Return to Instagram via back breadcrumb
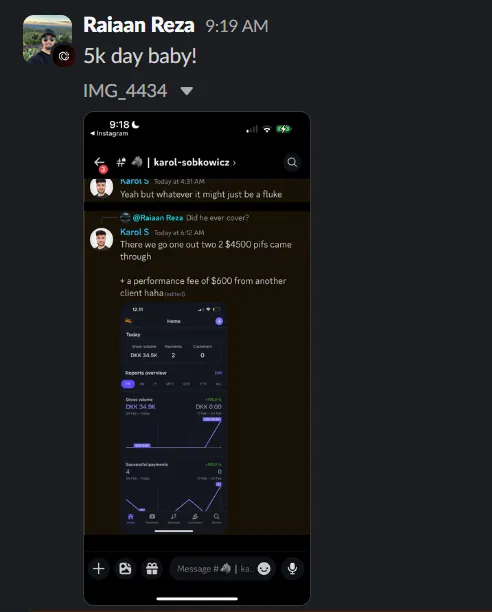Image resolution: width=492 pixels, height=612 pixels. click(x=109, y=133)
